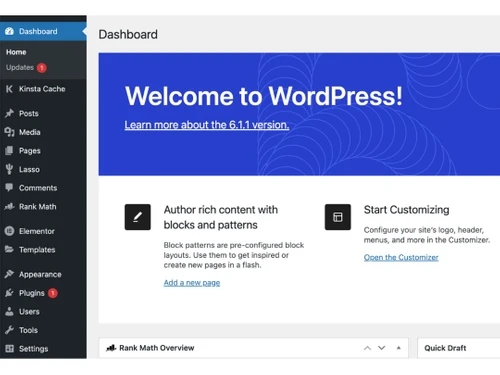Collapse the Rank Math Overview panel
The width and height of the screenshot is (500, 375).
coord(399,348)
